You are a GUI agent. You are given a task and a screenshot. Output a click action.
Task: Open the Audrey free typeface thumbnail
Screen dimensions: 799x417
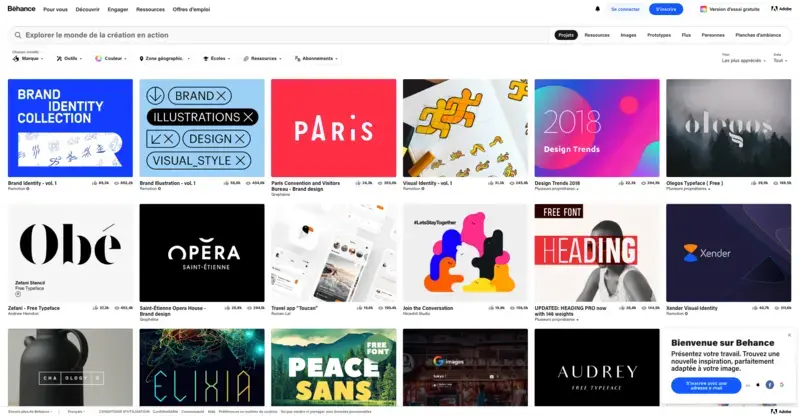click(597, 367)
